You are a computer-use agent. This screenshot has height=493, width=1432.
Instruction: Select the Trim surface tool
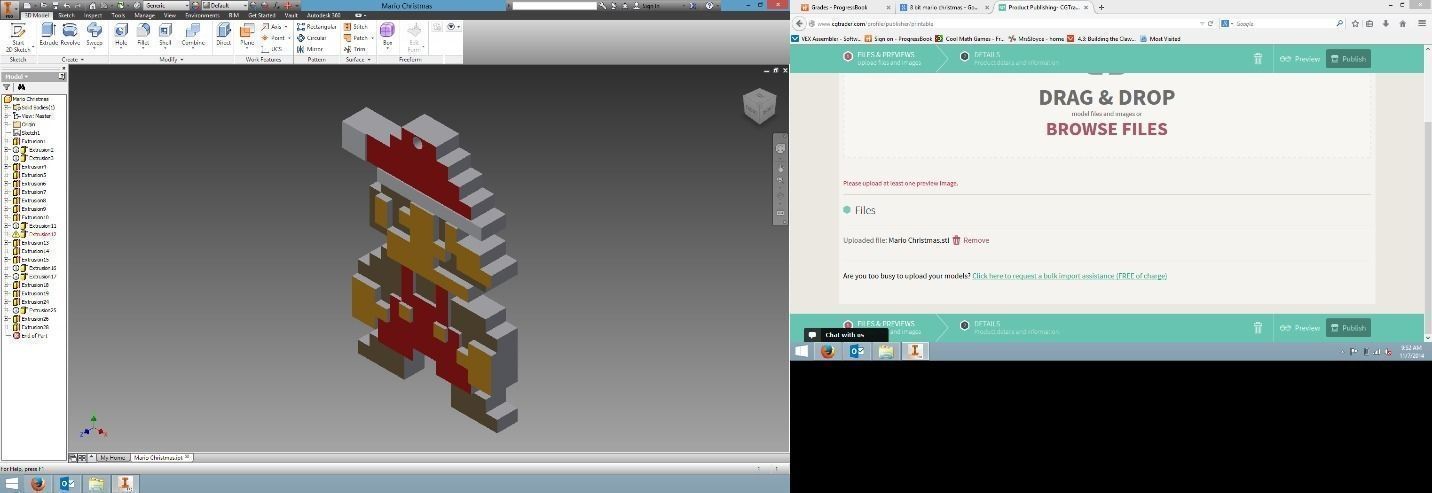tap(355, 48)
